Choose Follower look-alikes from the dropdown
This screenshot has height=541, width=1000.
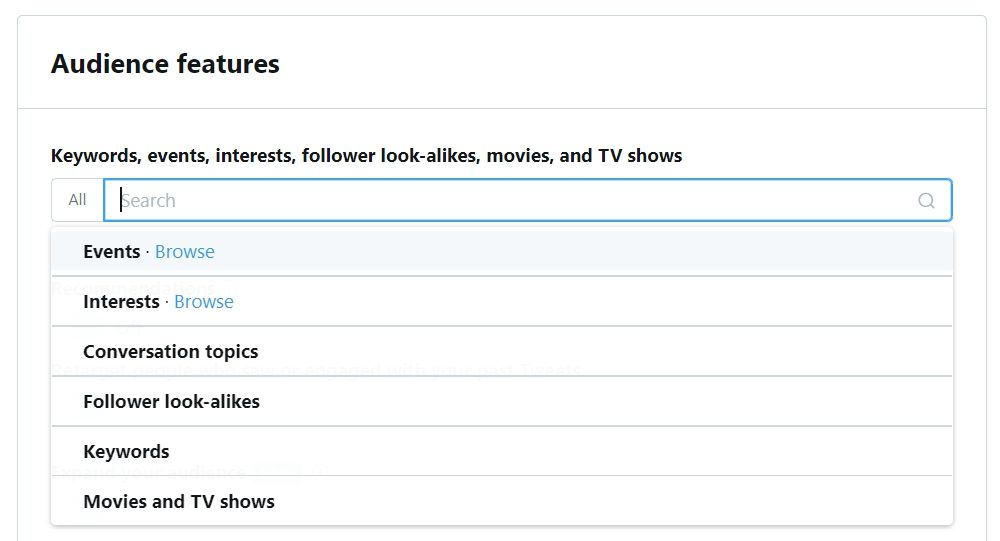coord(502,401)
